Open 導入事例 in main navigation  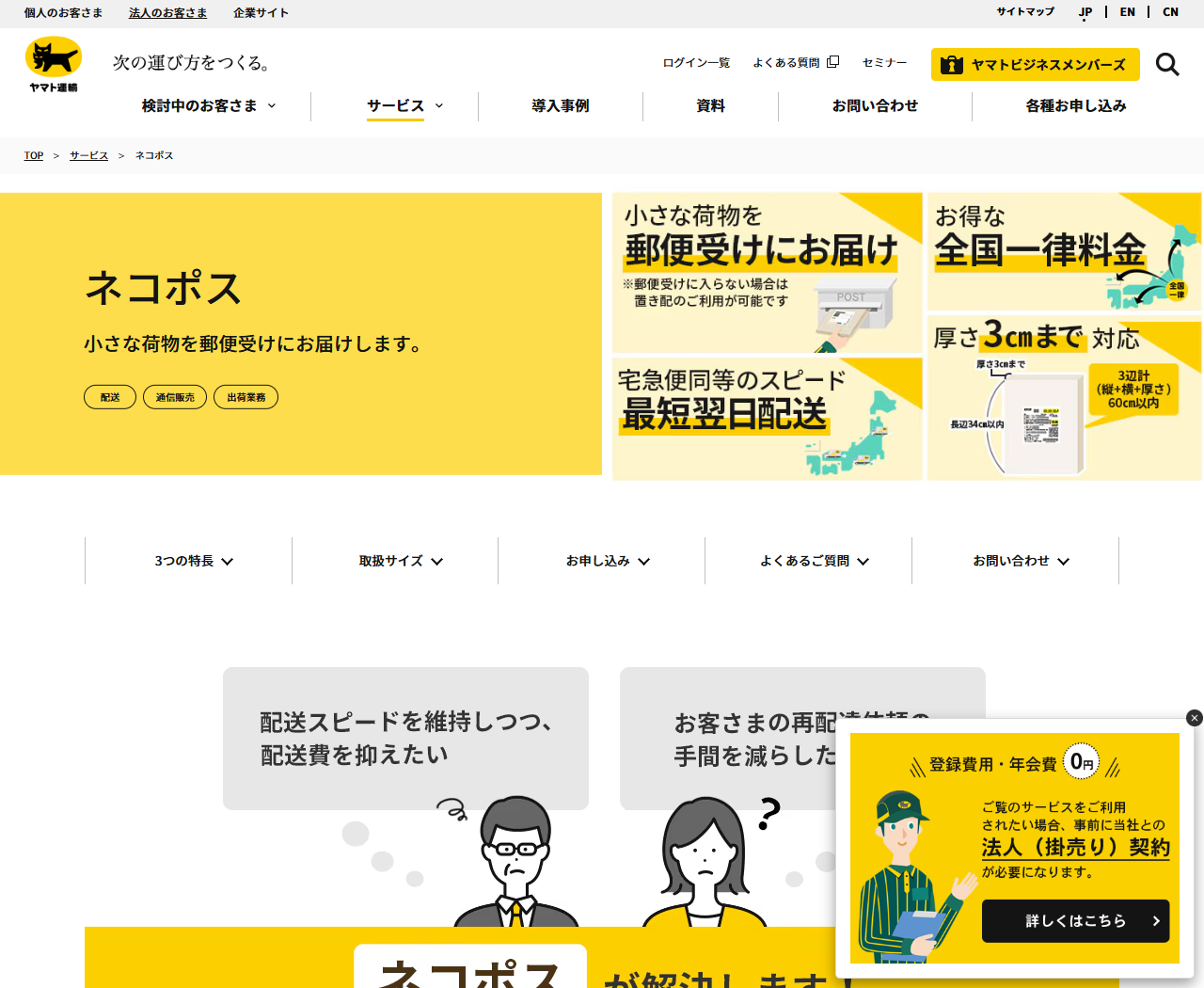pyautogui.click(x=561, y=105)
